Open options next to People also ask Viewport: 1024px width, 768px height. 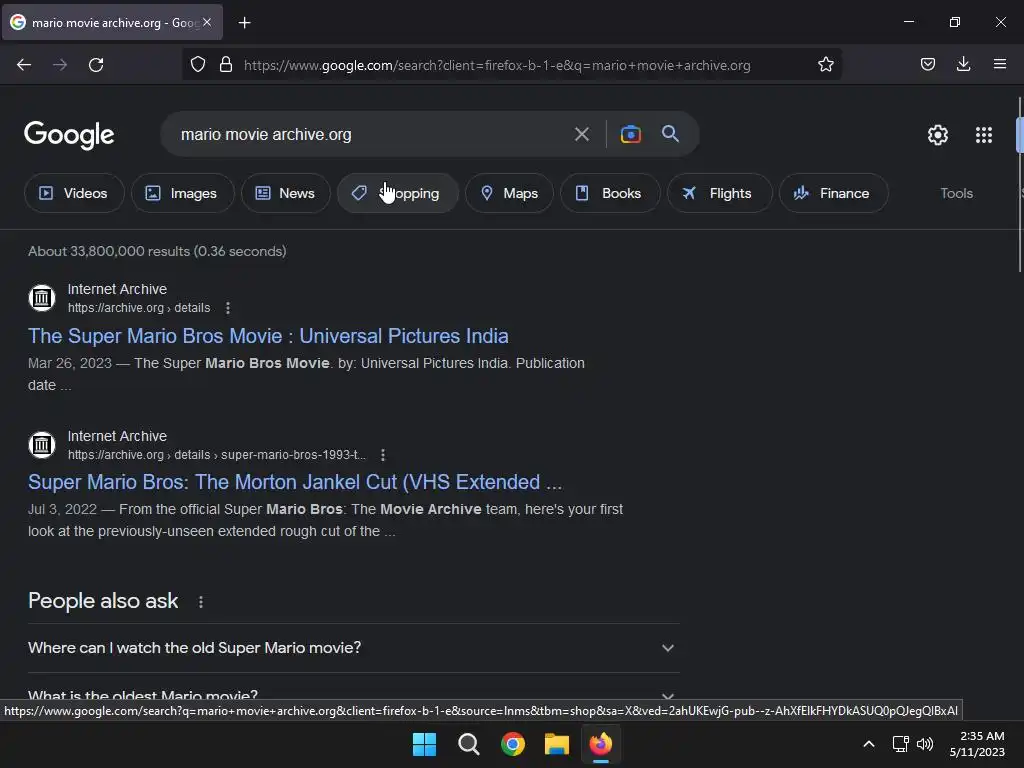[201, 602]
